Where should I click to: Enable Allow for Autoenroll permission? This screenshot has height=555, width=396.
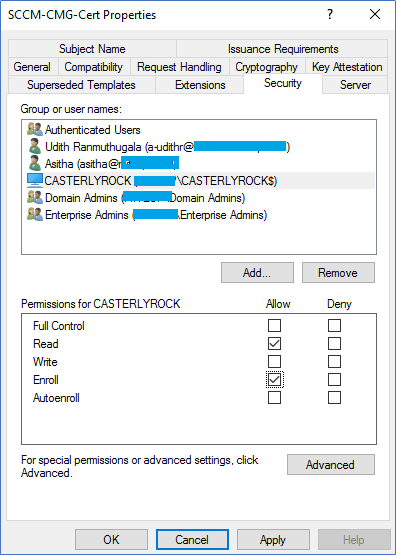point(274,398)
